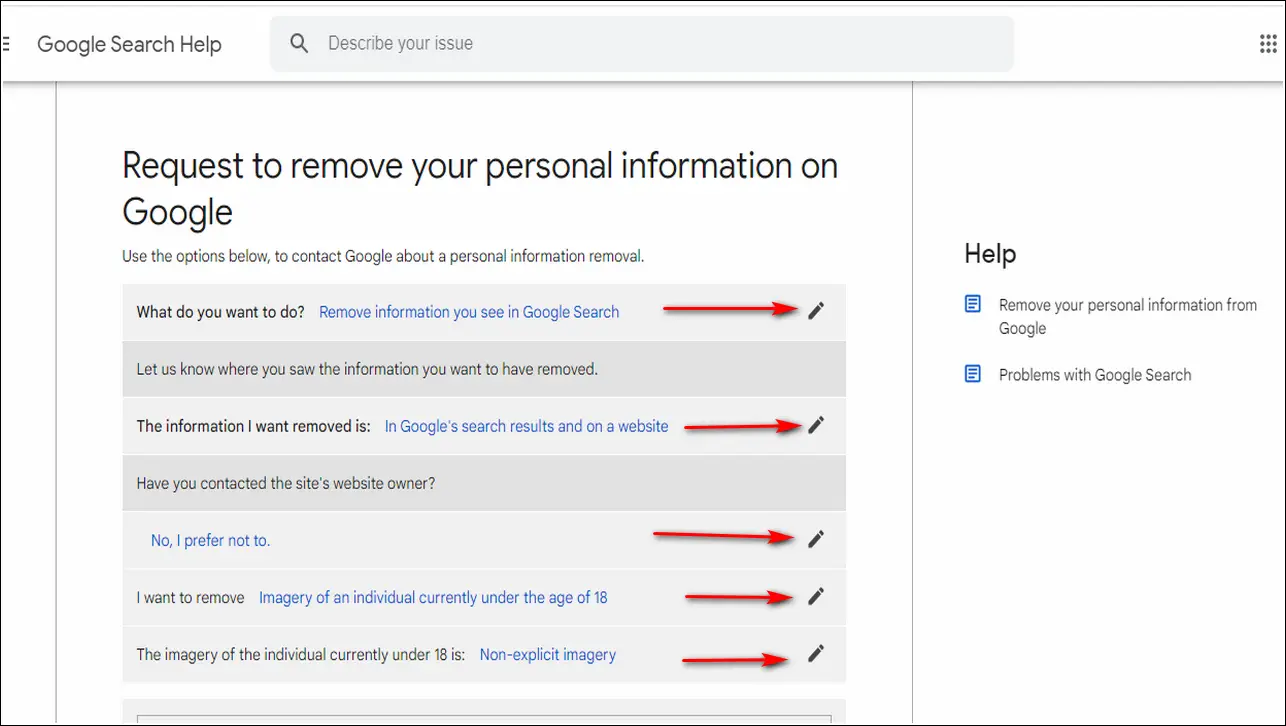Edit the 'information I want removed is' answer
The height and width of the screenshot is (726, 1286).
[816, 425]
